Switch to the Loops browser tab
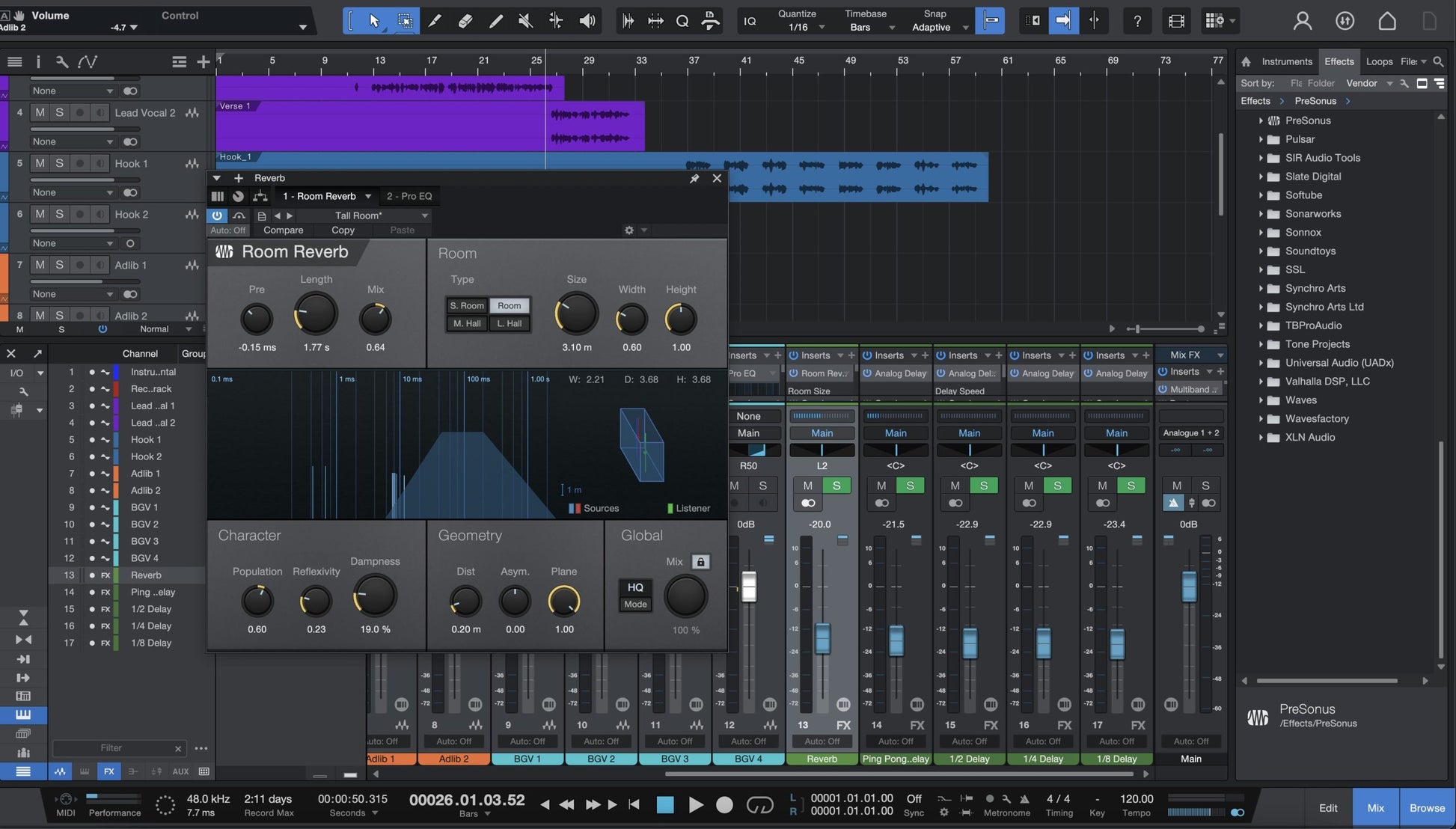This screenshot has height=829, width=1456. pos(1378,61)
